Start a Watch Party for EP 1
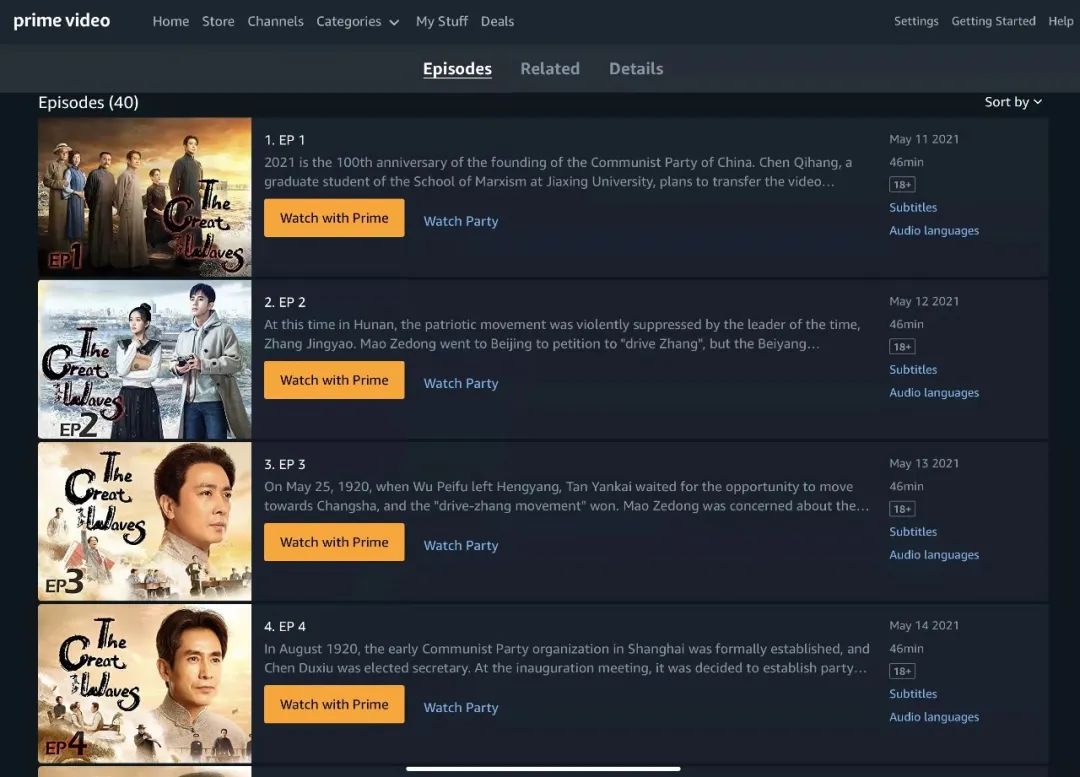Screen dimensions: 1080x777 click(461, 221)
